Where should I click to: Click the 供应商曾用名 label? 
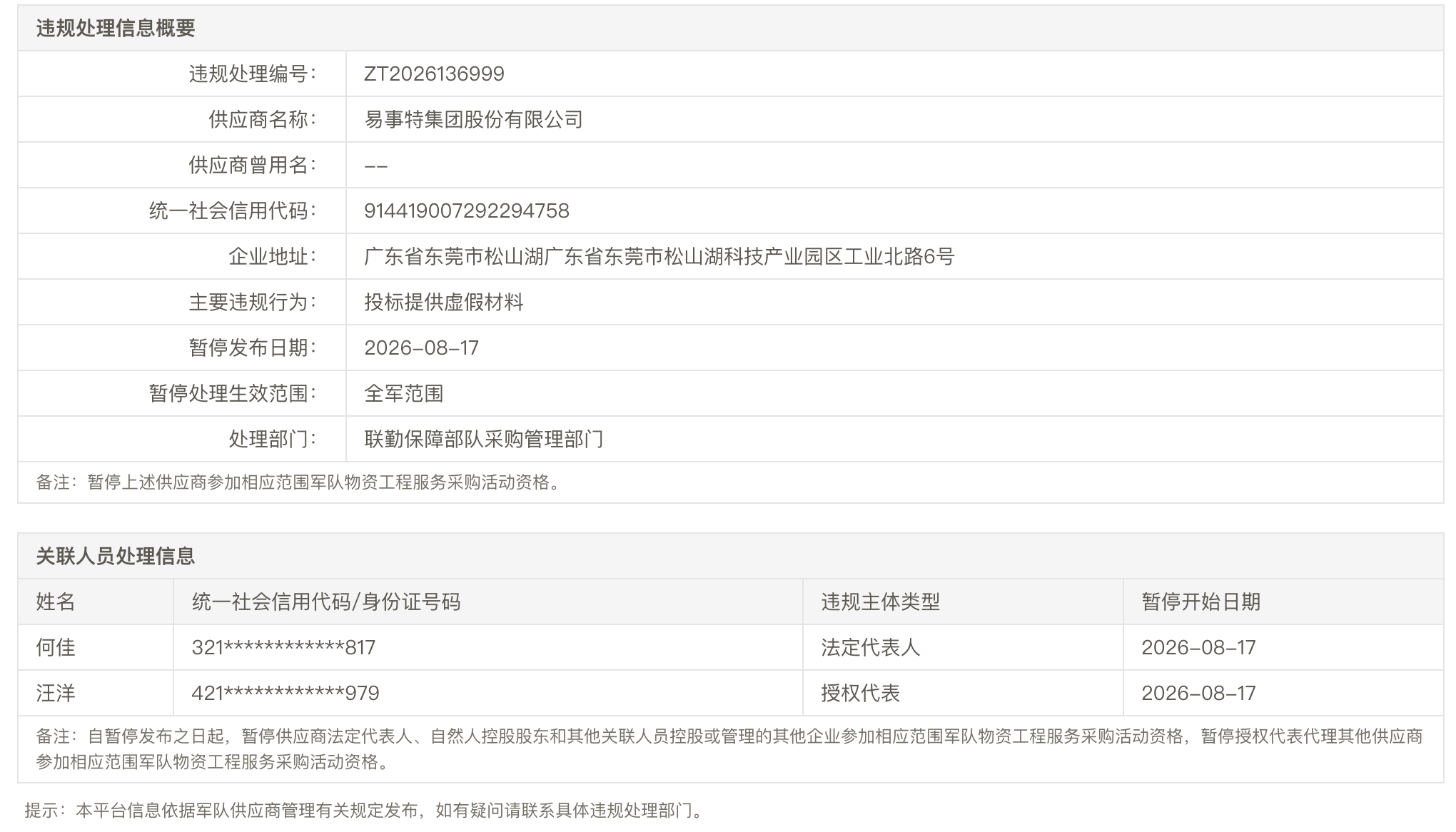coord(253,165)
